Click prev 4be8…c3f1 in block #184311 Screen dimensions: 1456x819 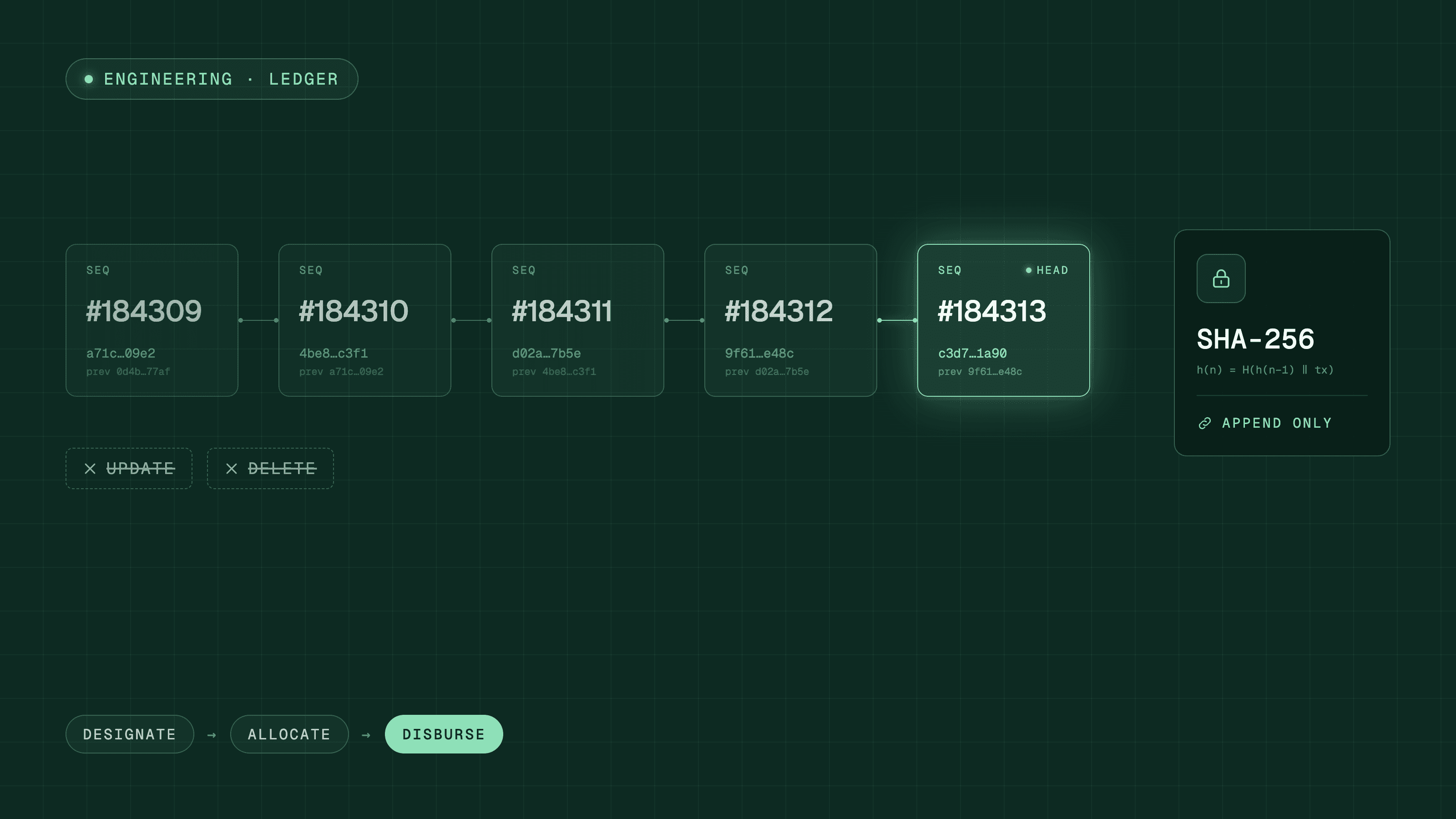click(554, 371)
